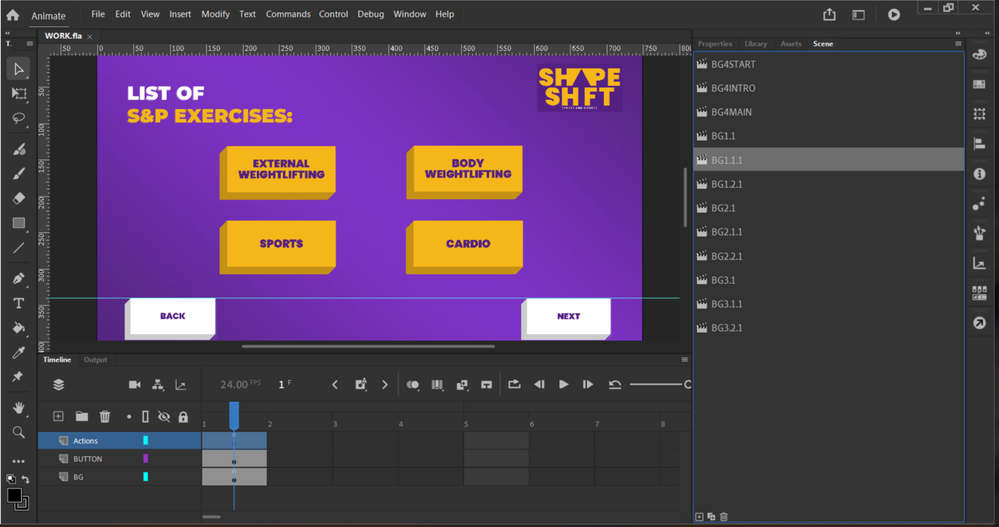
Task: Select the Classic Brush tool
Action: [18, 173]
